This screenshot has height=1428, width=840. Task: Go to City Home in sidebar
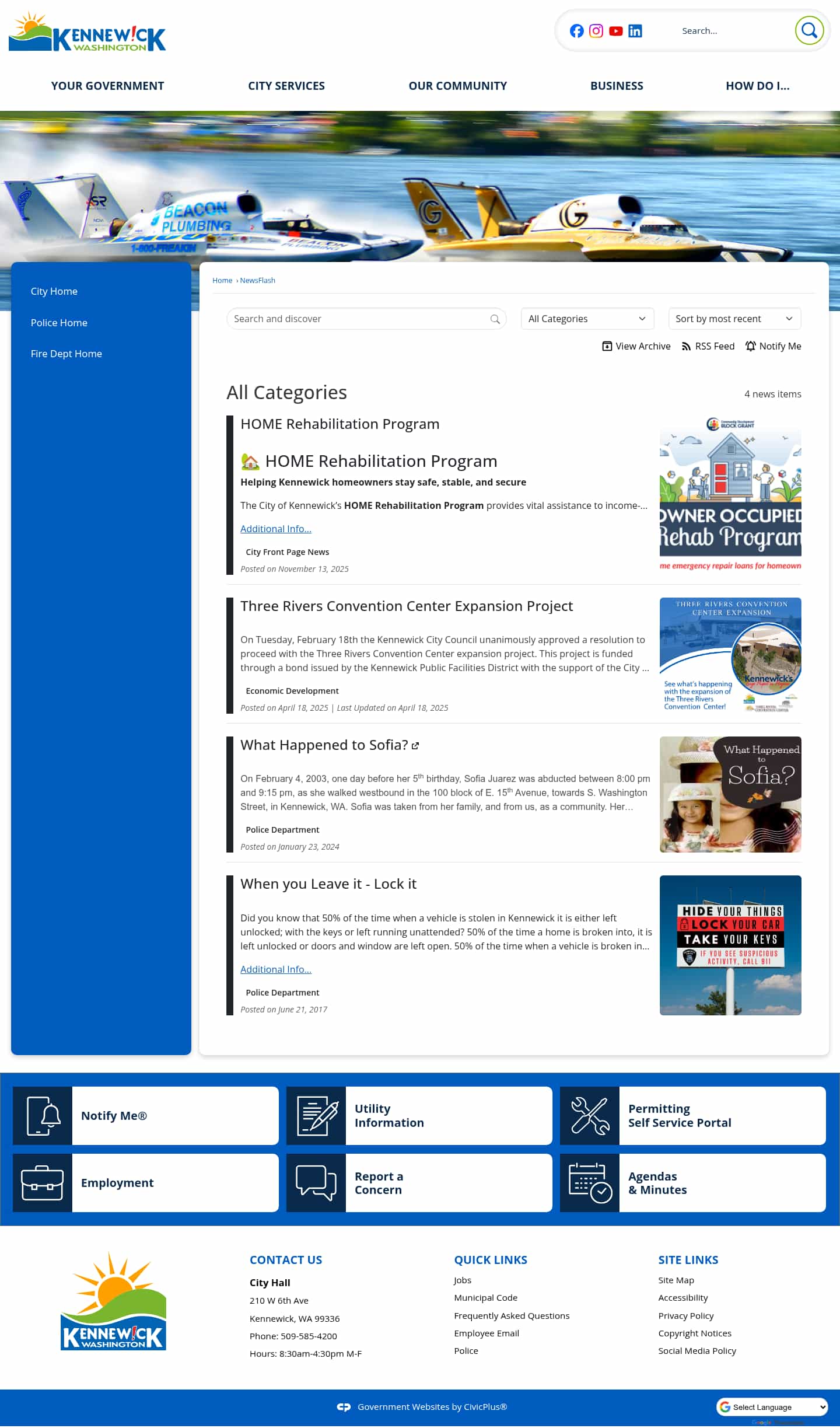click(x=54, y=292)
